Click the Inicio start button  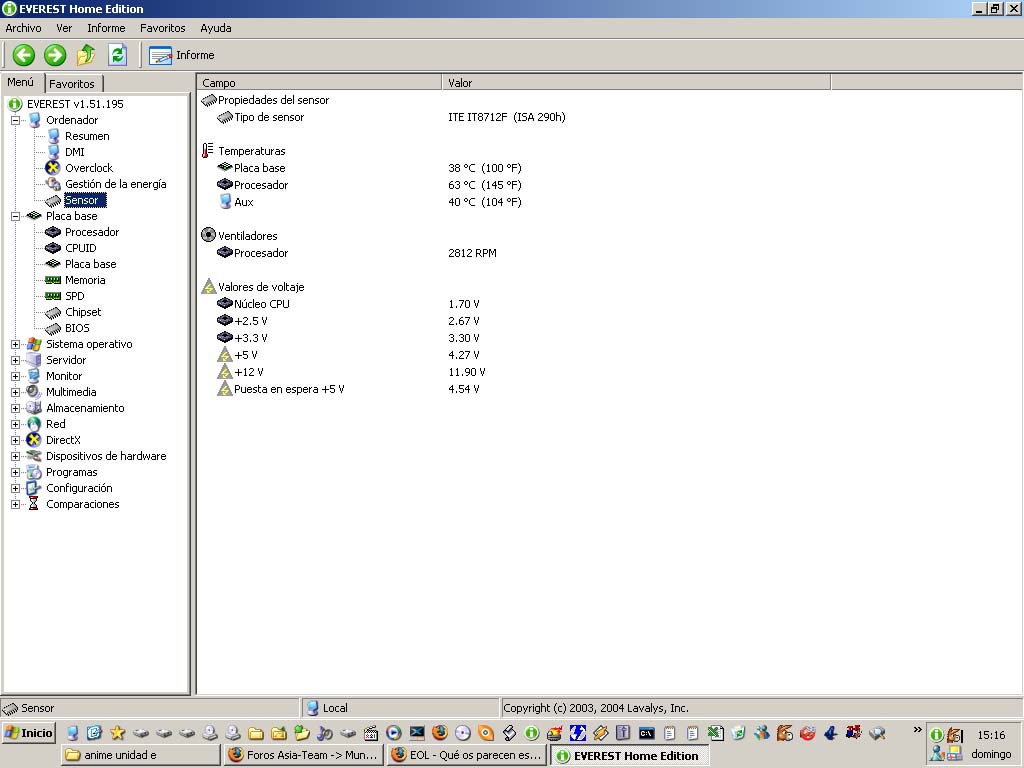point(28,733)
